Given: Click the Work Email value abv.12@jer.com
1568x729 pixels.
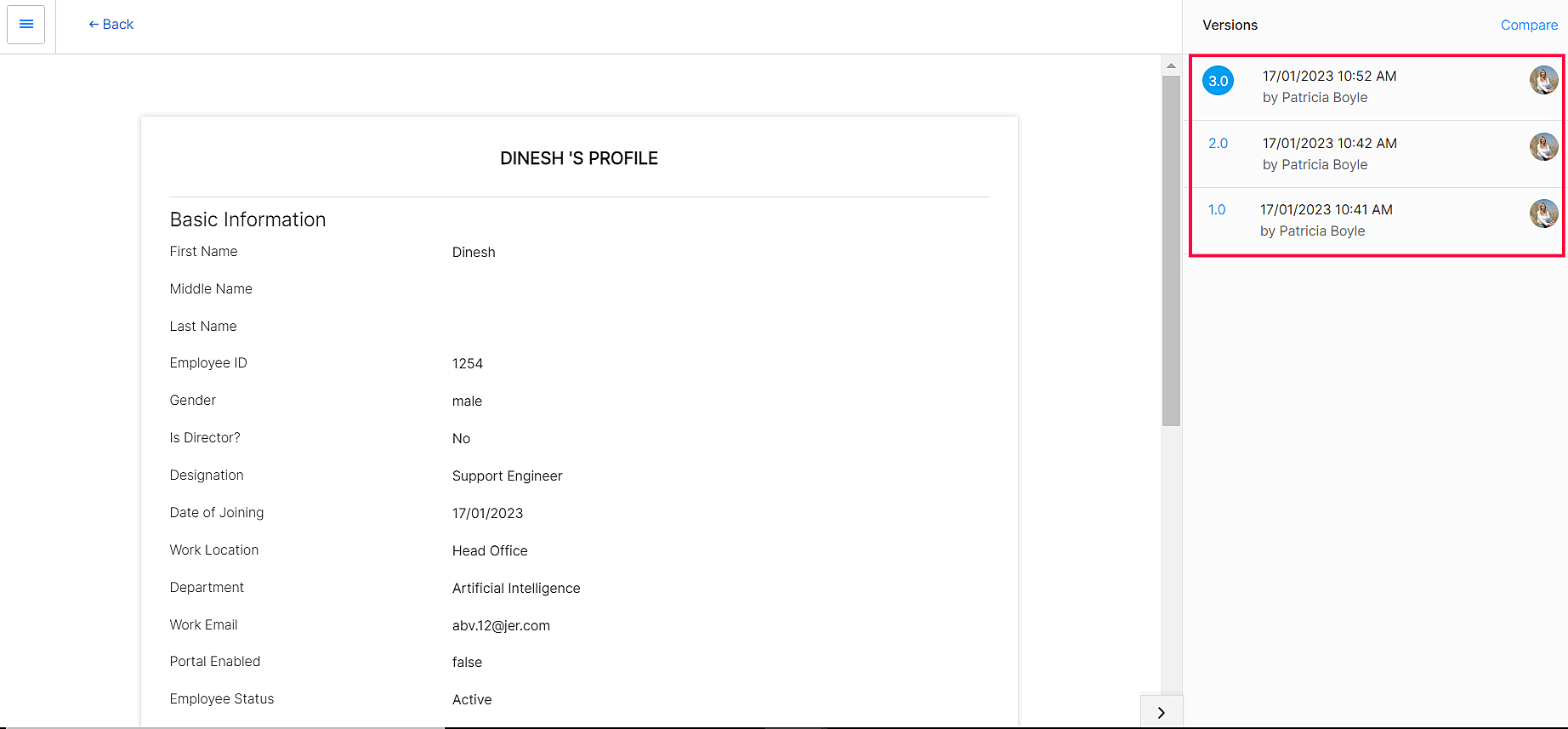Looking at the screenshot, I should (x=501, y=626).
